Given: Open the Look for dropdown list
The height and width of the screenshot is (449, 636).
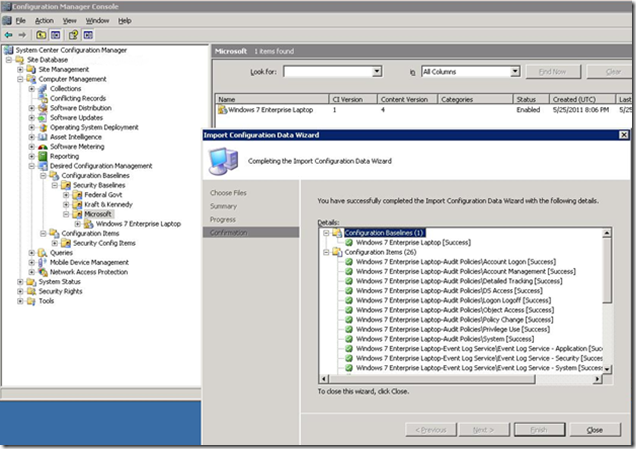Looking at the screenshot, I should pos(376,72).
